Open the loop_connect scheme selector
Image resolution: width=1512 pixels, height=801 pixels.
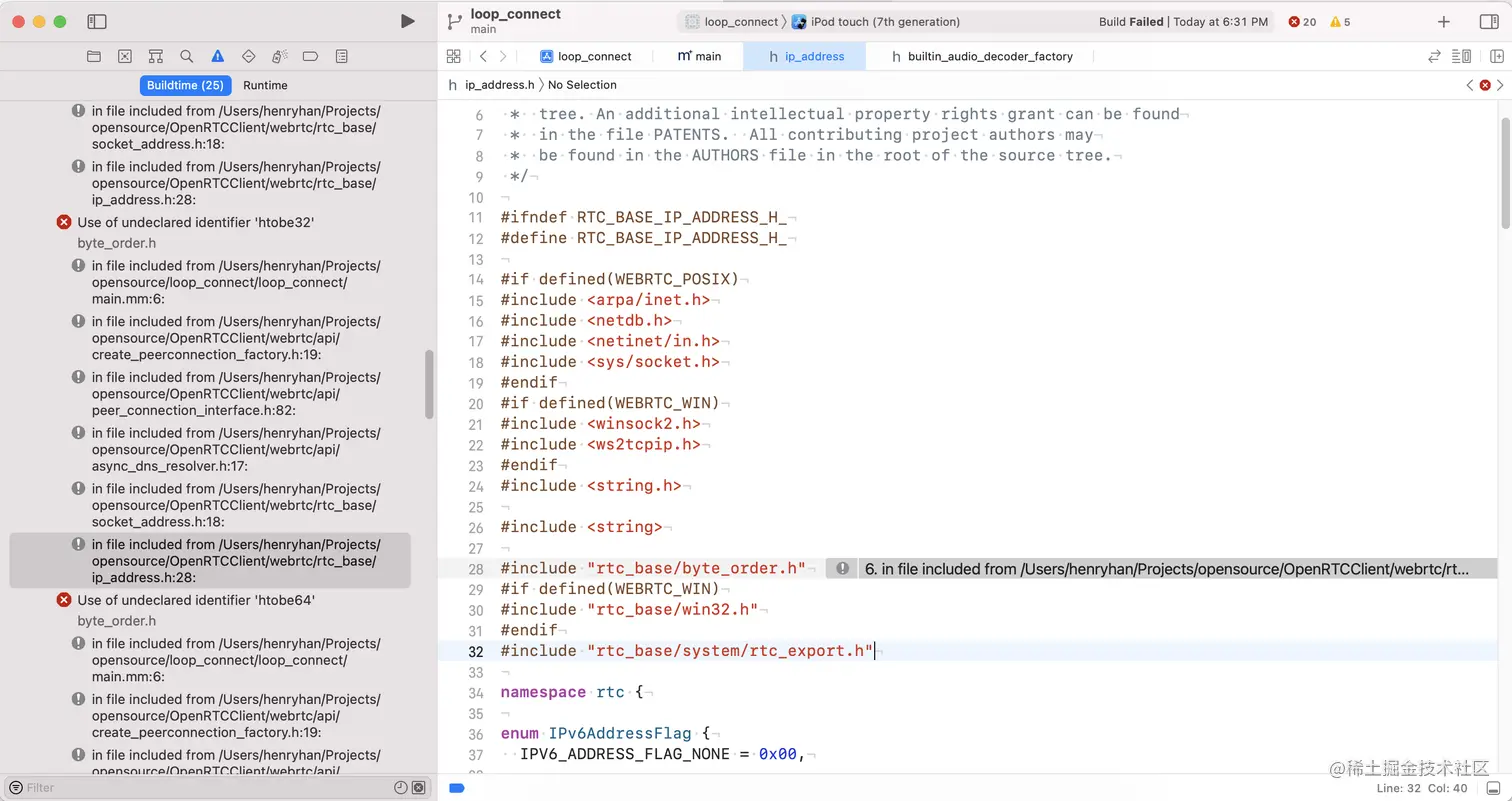[737, 21]
